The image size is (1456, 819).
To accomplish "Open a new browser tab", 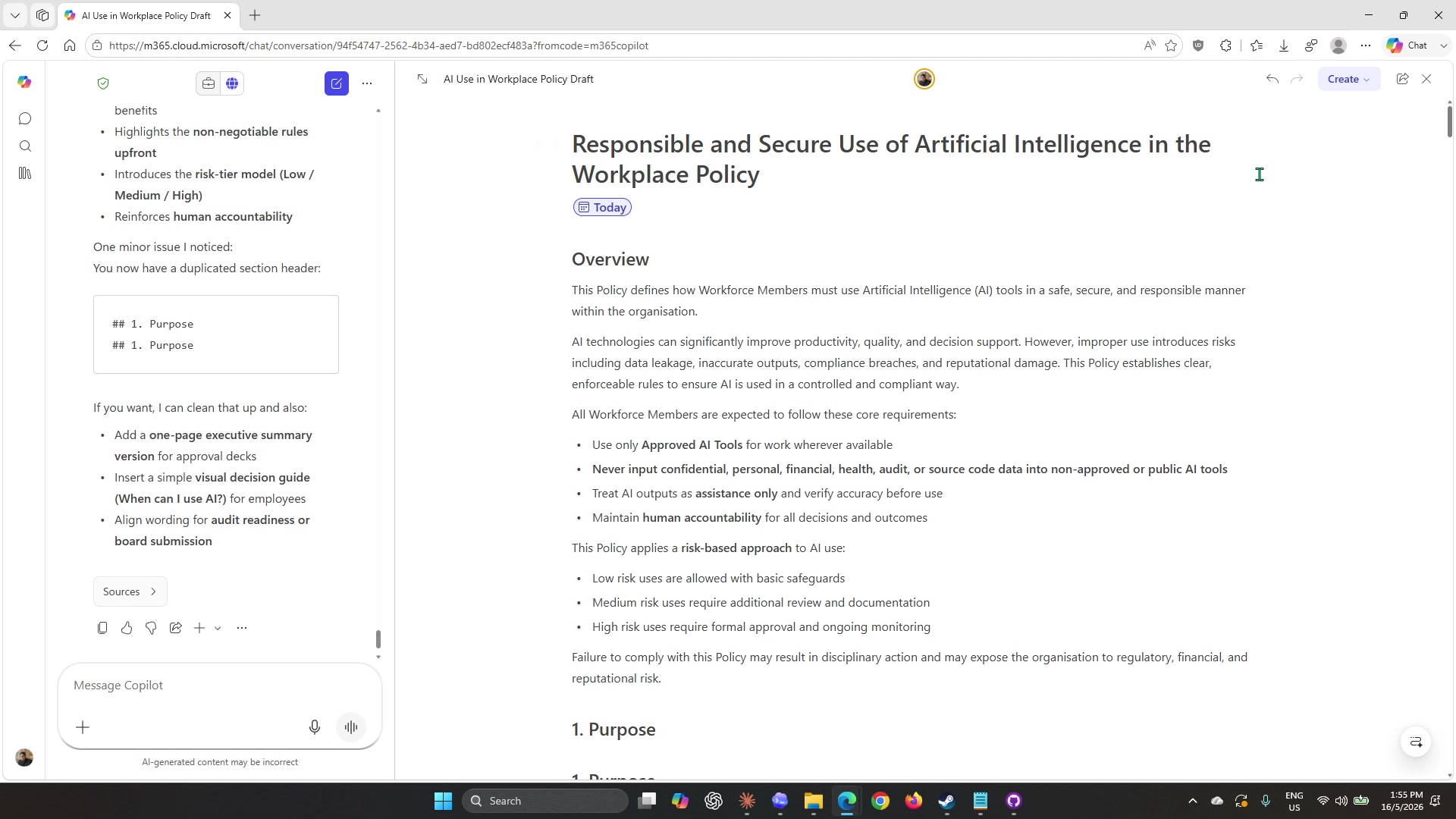I will [255, 15].
